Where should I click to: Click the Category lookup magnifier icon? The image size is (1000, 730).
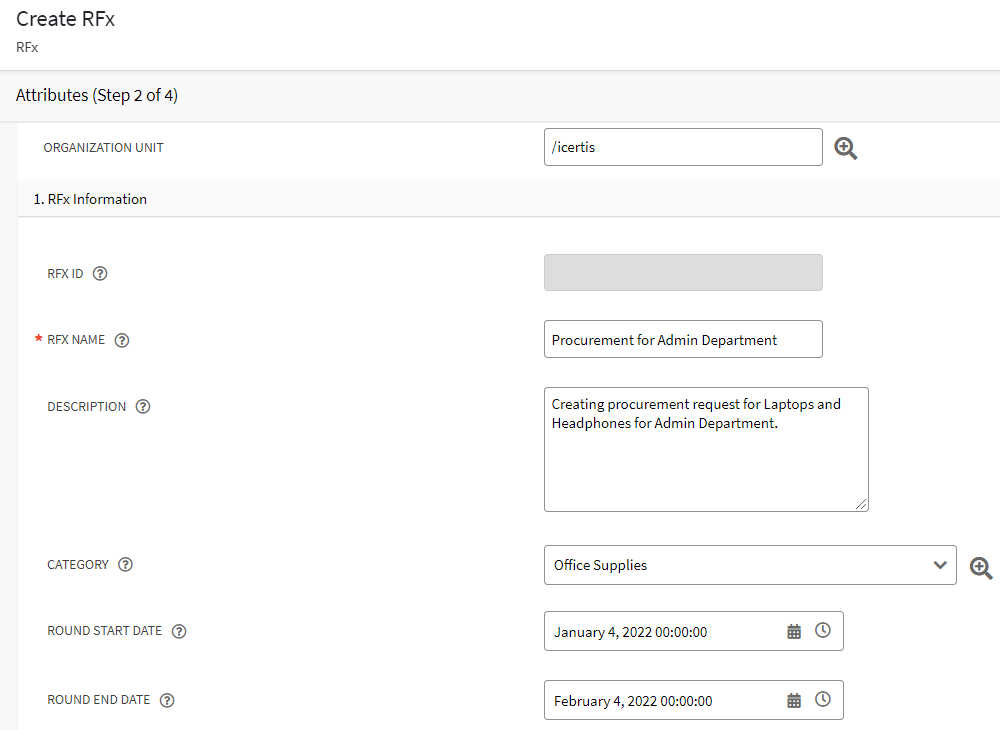tap(981, 567)
